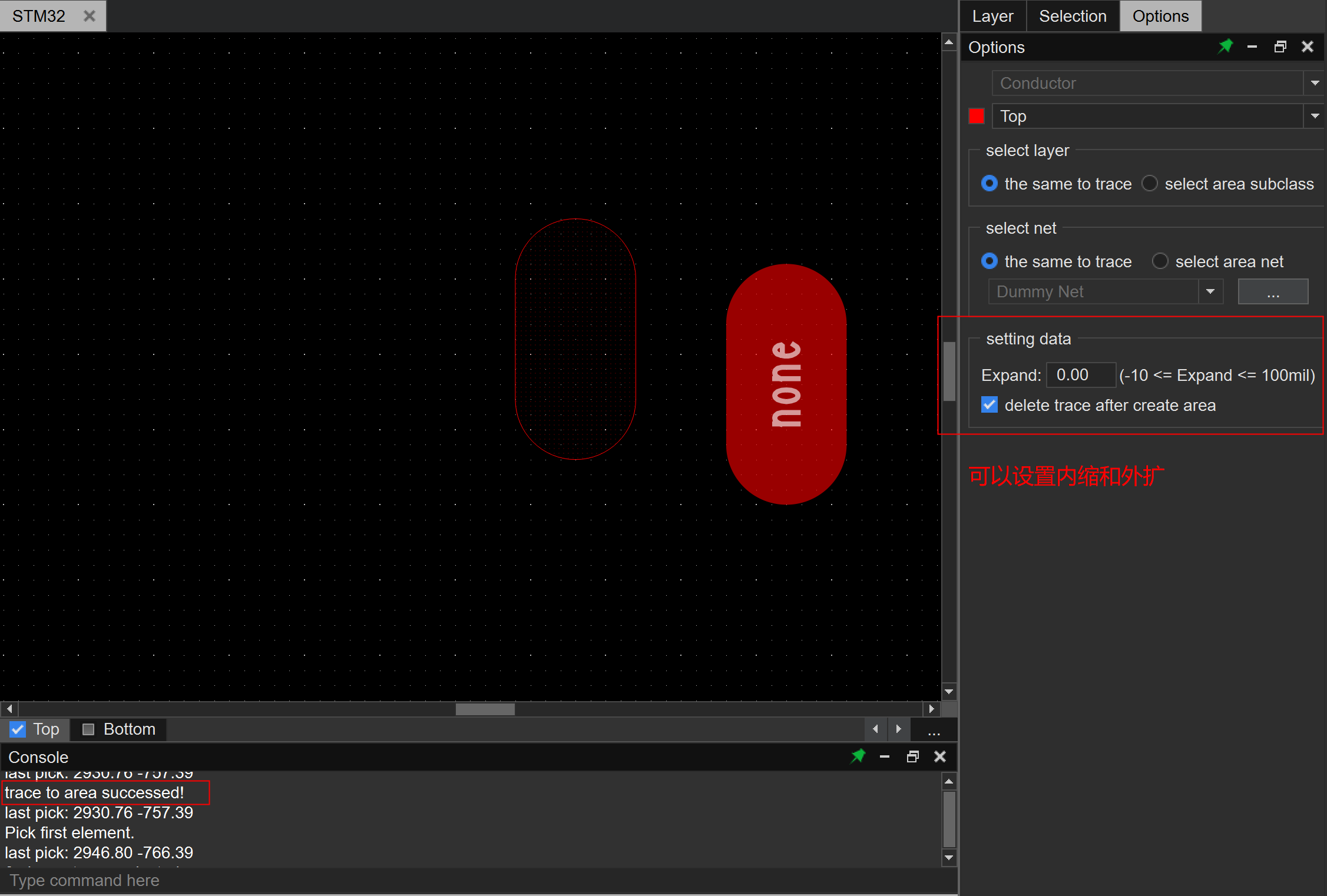Uncheck delete trace after create area
Screen dimensions: 1327x896
990,405
